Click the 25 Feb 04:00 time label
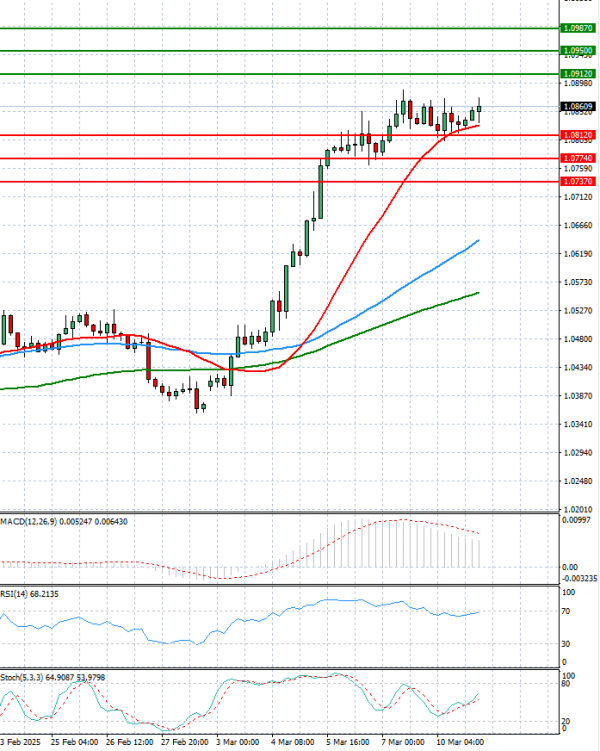The image size is (600, 751). point(74,742)
